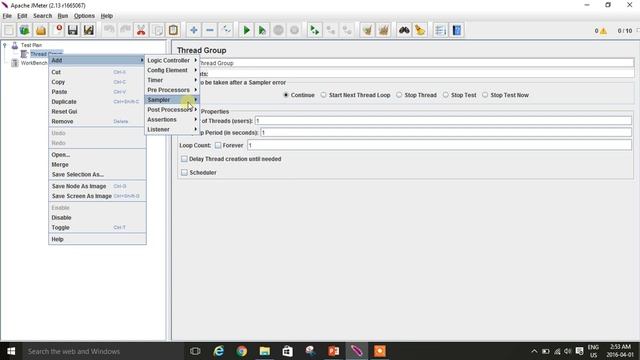Click the Save As toolbar icon
Viewport: 640px width, 360px height.
click(x=89, y=30)
